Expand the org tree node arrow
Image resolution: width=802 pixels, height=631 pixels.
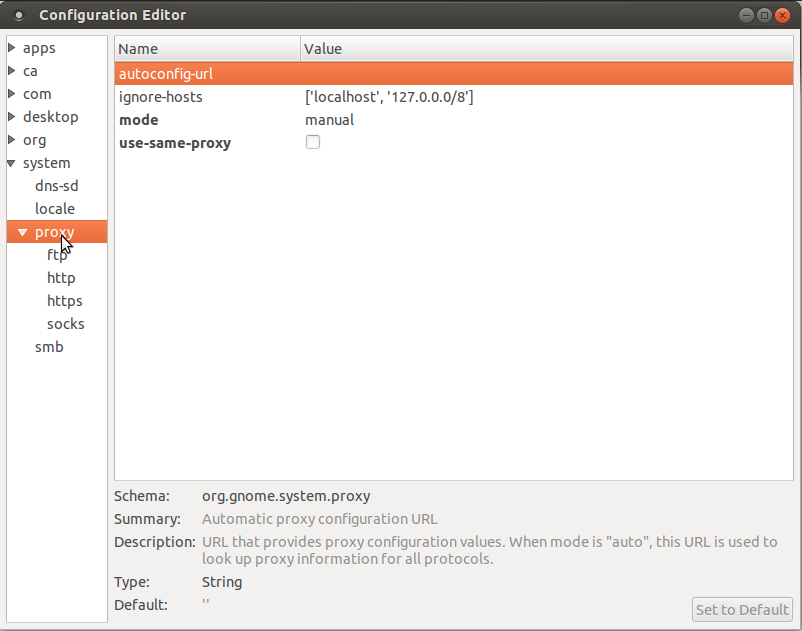[12, 140]
